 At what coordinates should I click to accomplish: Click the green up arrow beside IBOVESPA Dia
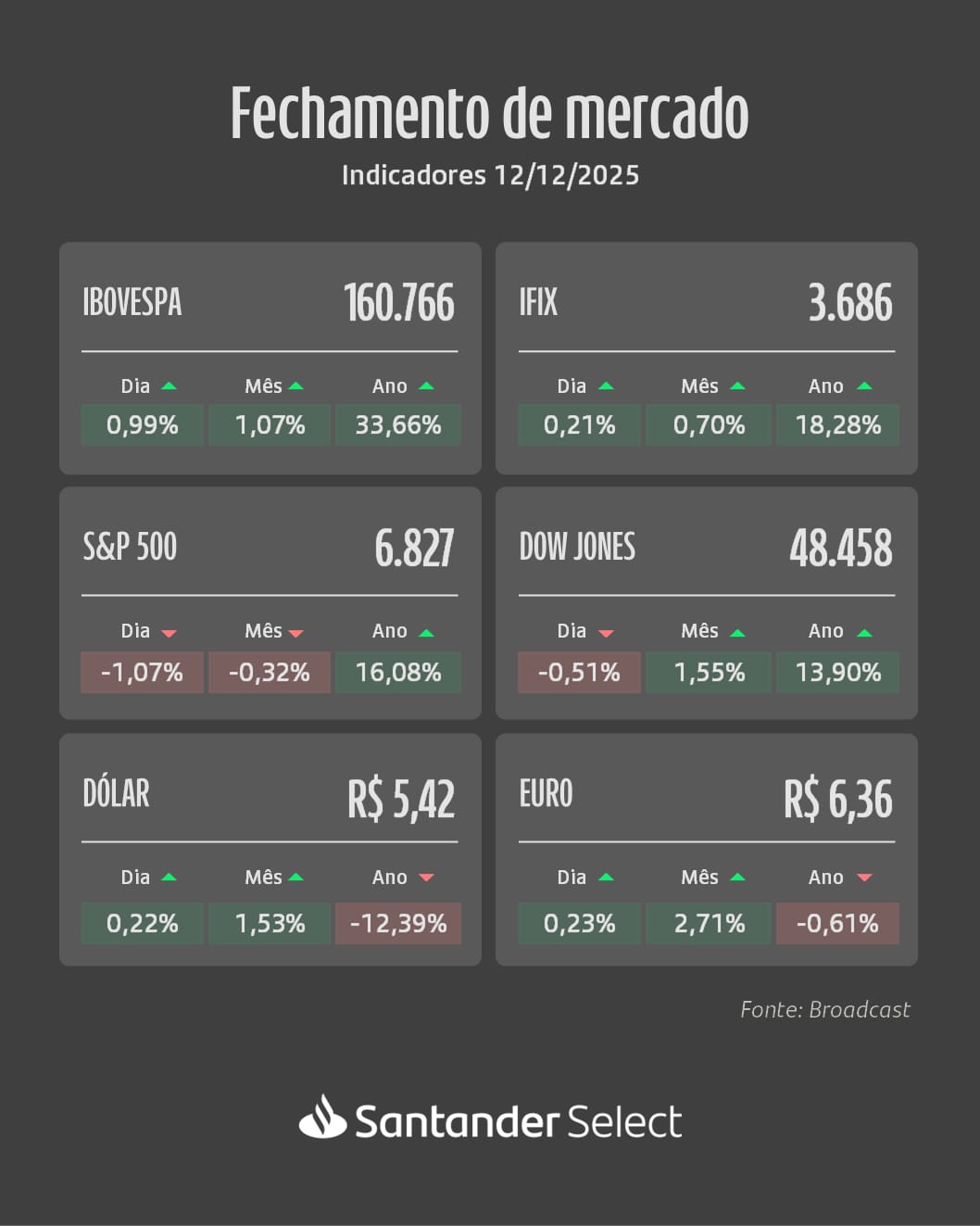[x=169, y=385]
